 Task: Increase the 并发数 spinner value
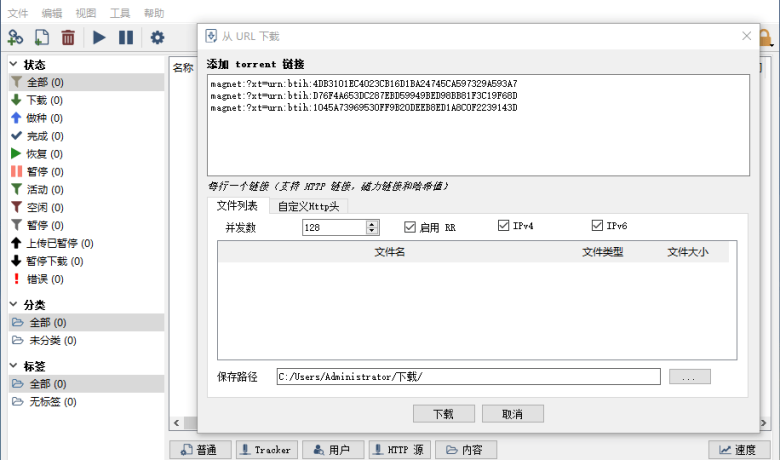click(x=372, y=224)
